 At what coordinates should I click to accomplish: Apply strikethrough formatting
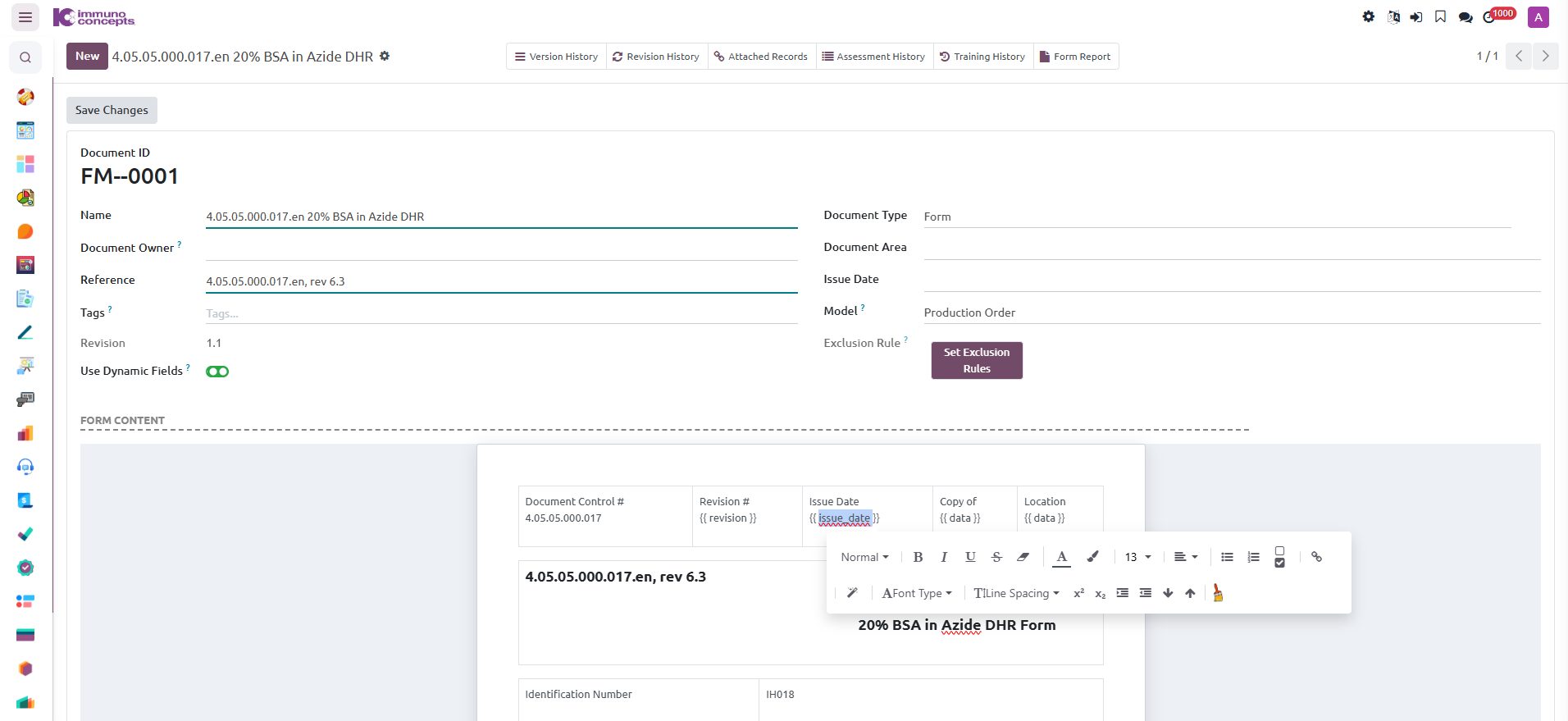click(x=996, y=557)
